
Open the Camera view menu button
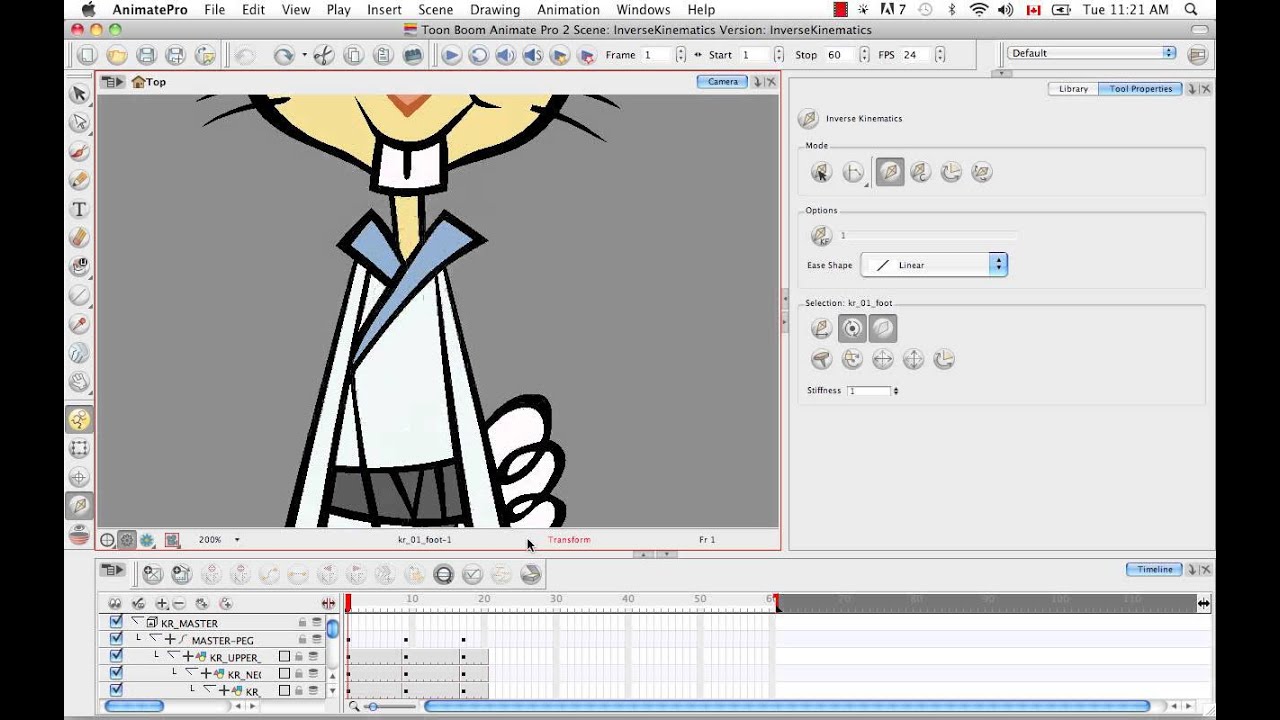click(x=113, y=82)
